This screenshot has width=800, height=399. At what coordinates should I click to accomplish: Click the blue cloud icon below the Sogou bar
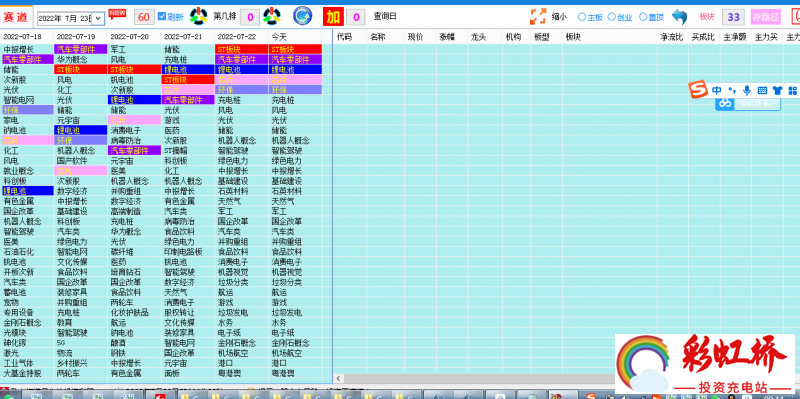[724, 104]
